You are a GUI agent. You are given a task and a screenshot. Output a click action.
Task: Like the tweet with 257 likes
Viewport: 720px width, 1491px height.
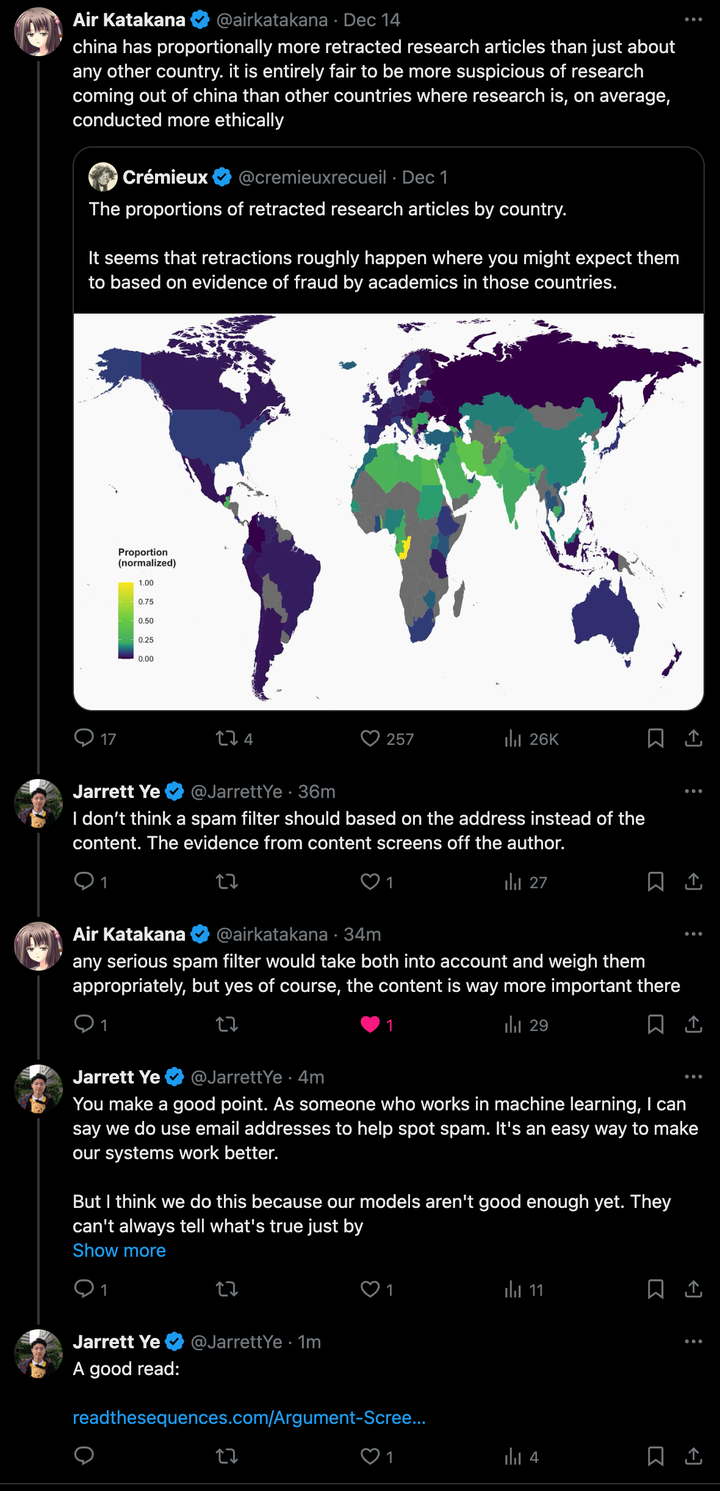point(370,738)
